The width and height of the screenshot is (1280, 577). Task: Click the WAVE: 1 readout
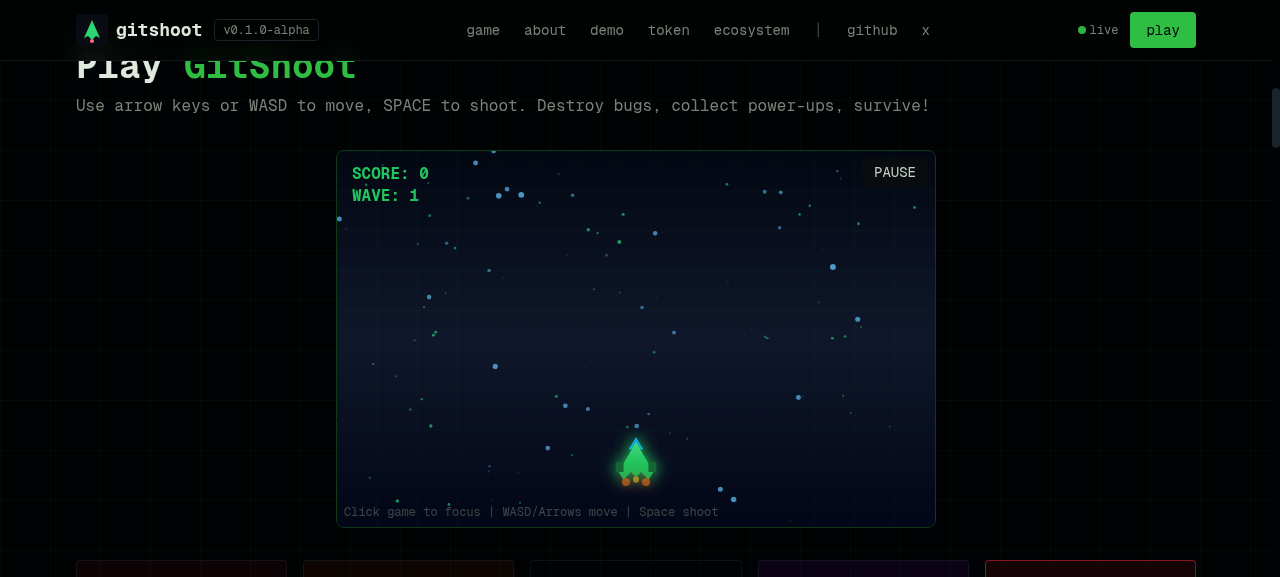tap(385, 196)
